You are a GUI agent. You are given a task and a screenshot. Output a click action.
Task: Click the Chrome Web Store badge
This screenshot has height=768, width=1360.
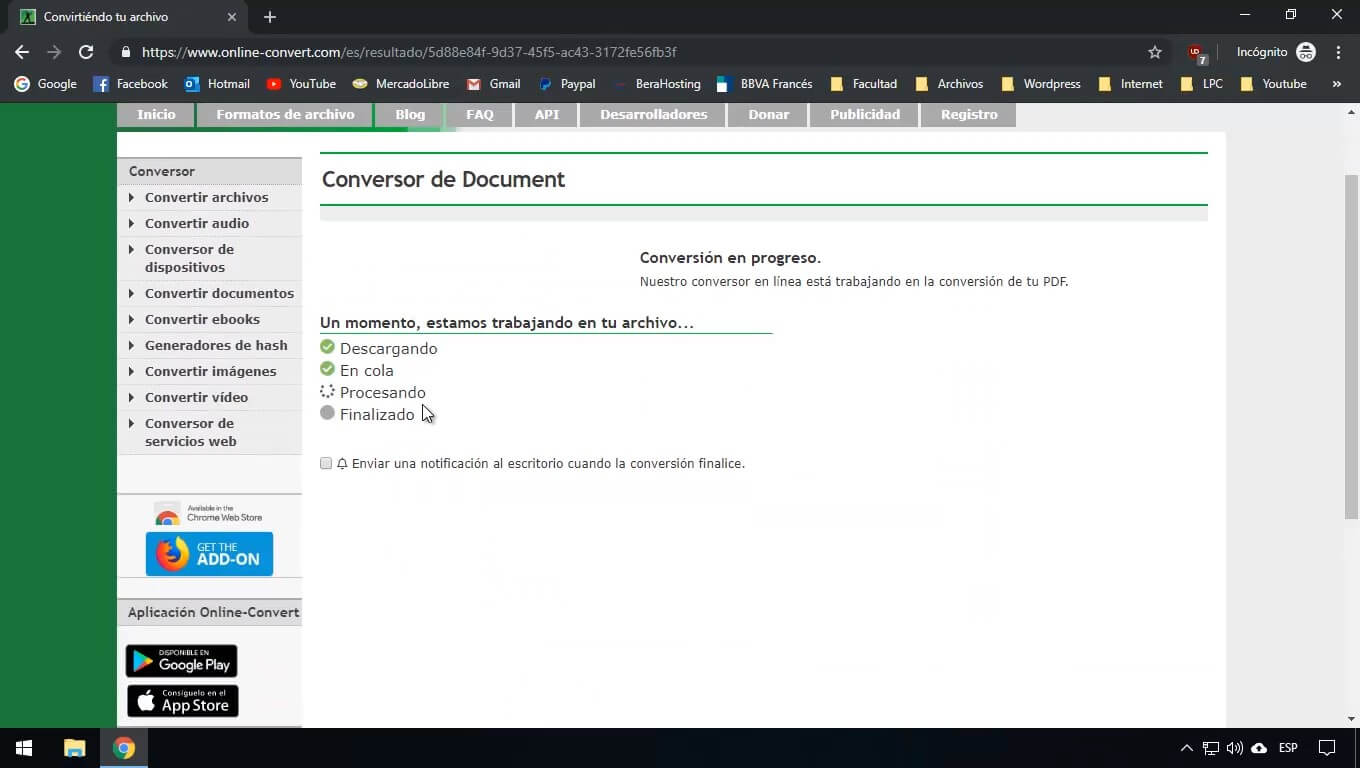click(x=209, y=514)
